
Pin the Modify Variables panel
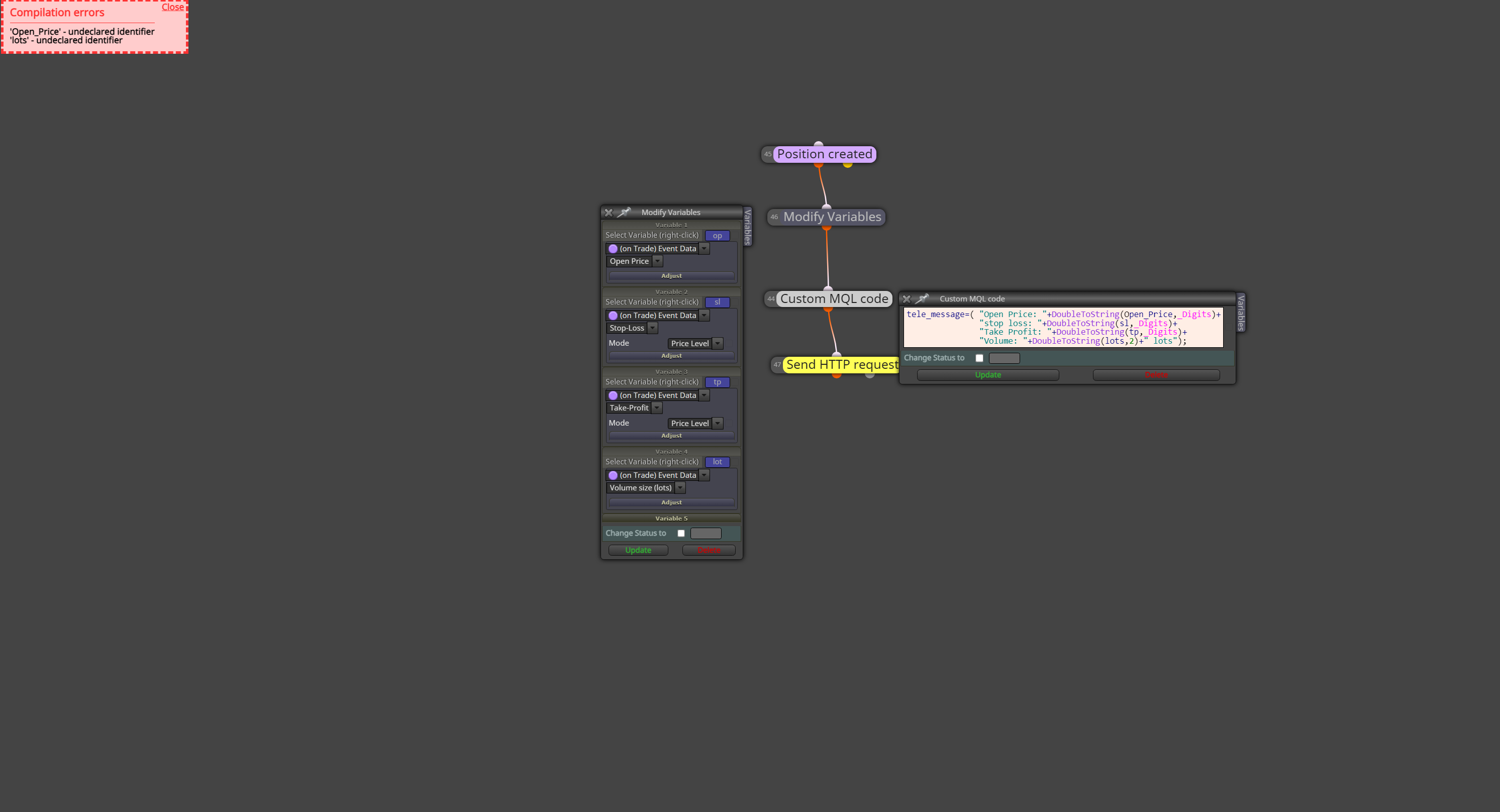(624, 213)
